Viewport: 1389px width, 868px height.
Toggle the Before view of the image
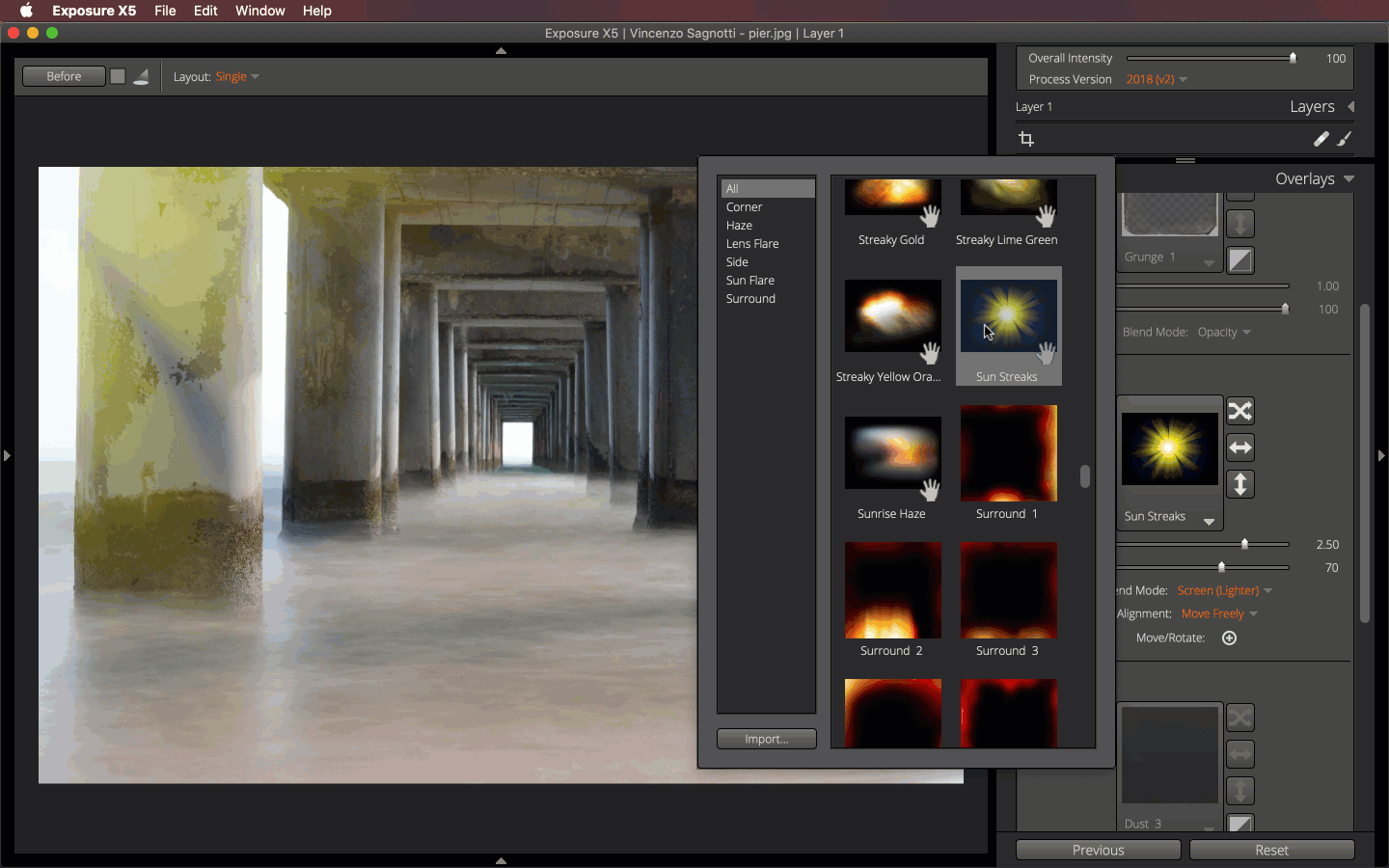point(63,75)
